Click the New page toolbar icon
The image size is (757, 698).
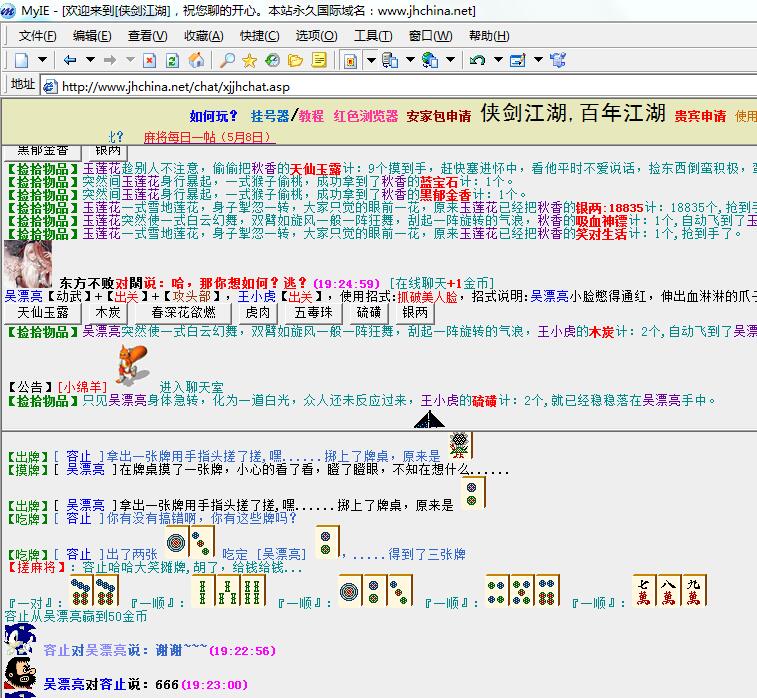pyautogui.click(x=22, y=60)
